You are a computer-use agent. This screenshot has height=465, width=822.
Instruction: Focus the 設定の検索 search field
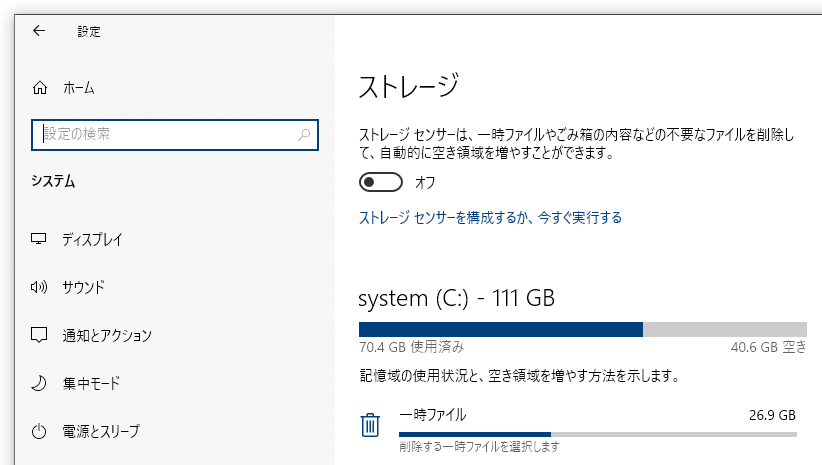(165, 134)
